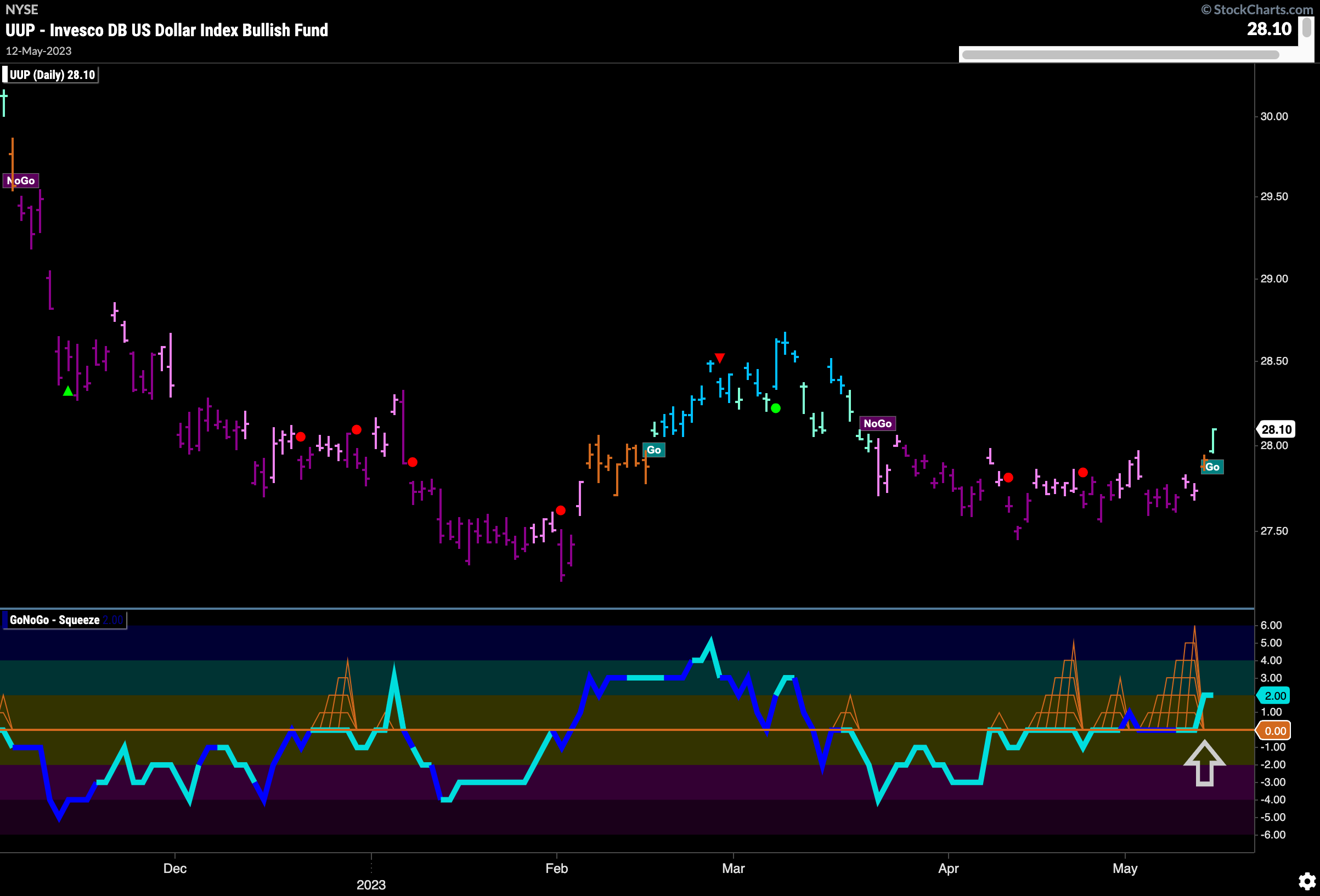This screenshot has width=1320, height=896.
Task: Click the 4.00 oscillator axis label
Action: pyautogui.click(x=1271, y=660)
